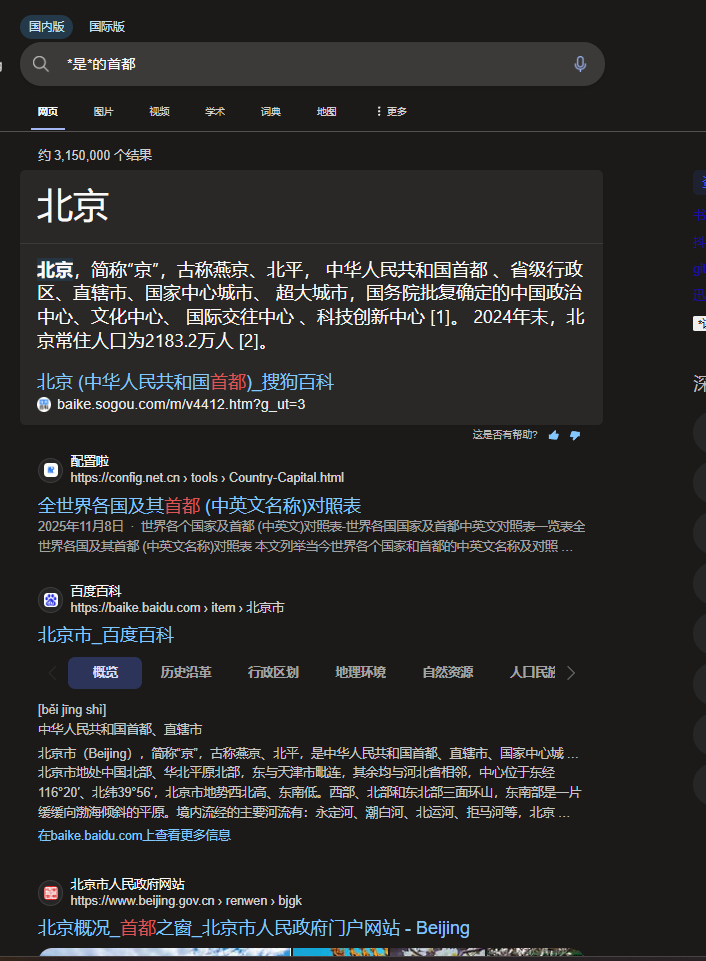Click the 百度百科 paw favicon
The image size is (706, 961).
(51, 600)
